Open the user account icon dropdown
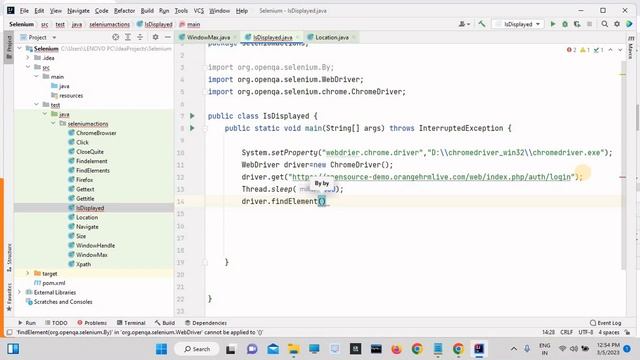 click(x=464, y=24)
